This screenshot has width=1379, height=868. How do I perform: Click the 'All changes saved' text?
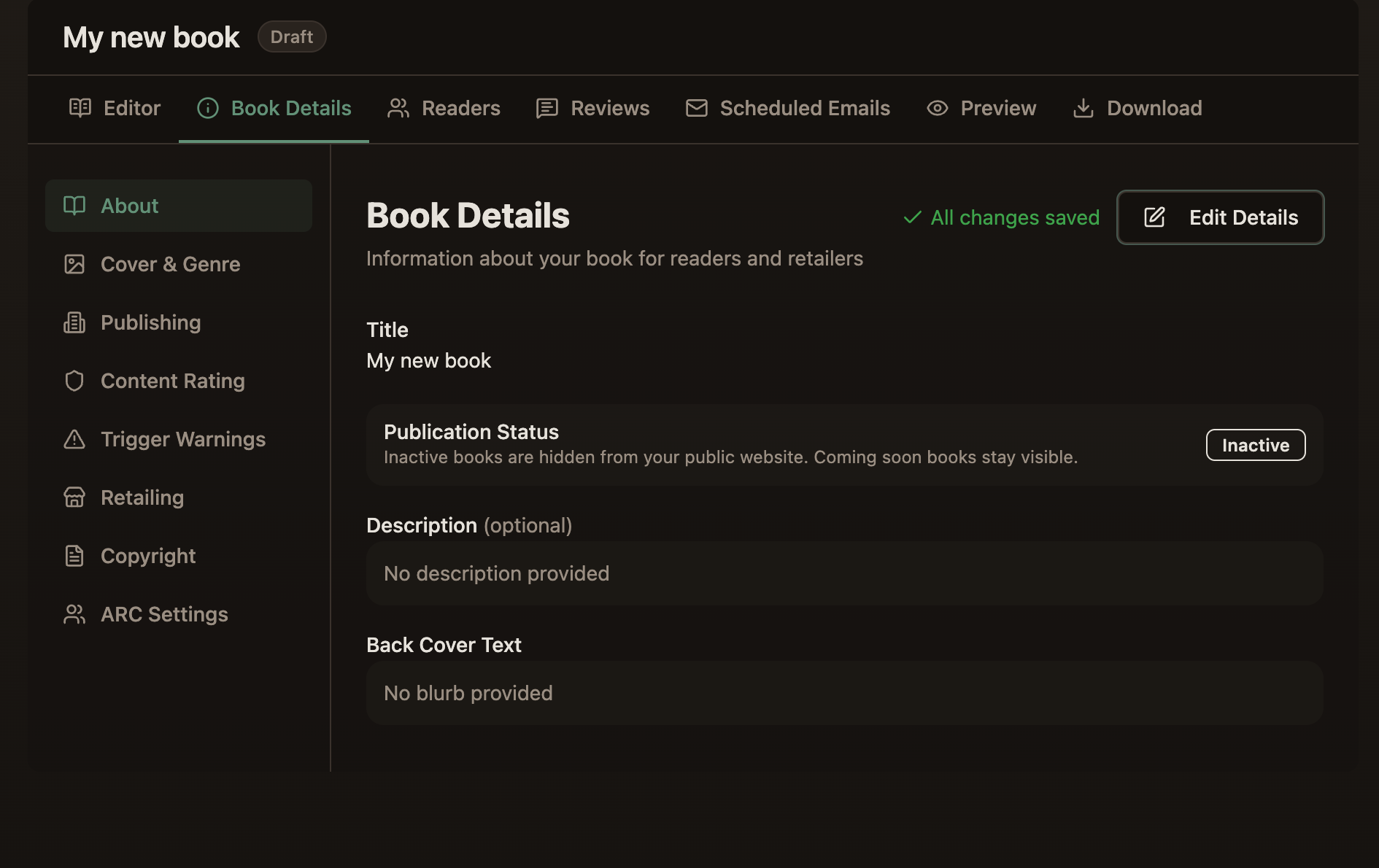coord(1015,217)
